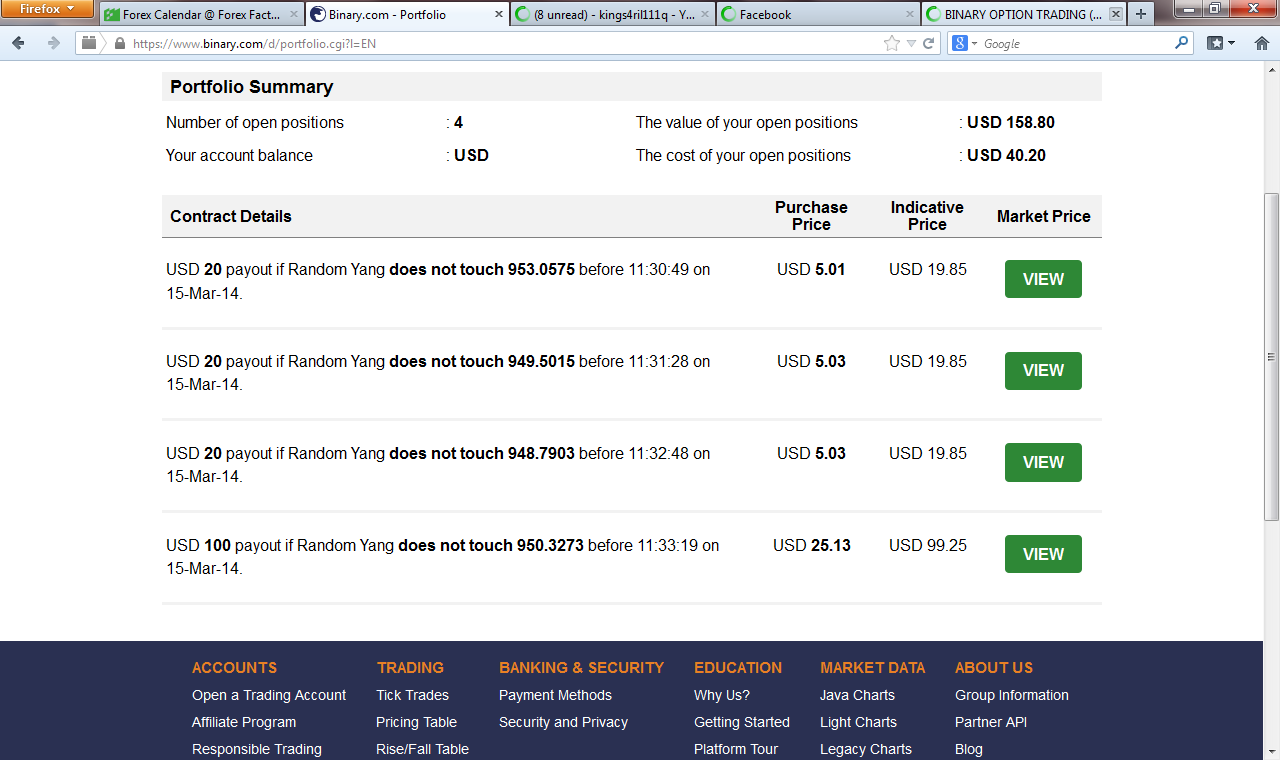The height and width of the screenshot is (760, 1280).
Task: Select the indicative price USD 99.25
Action: pos(928,546)
